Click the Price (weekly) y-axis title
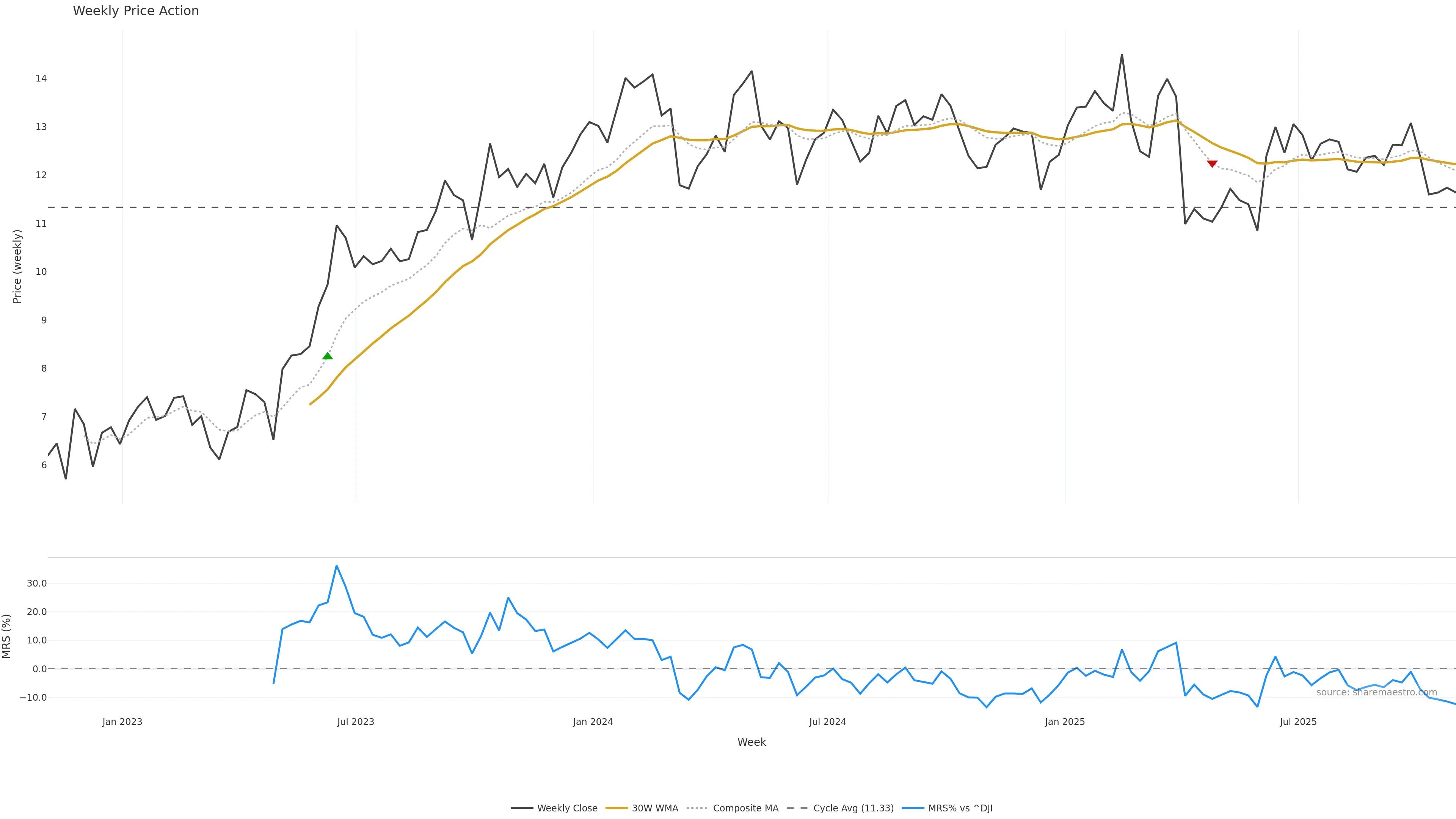Screen dimensions: 1456x819 [17, 266]
